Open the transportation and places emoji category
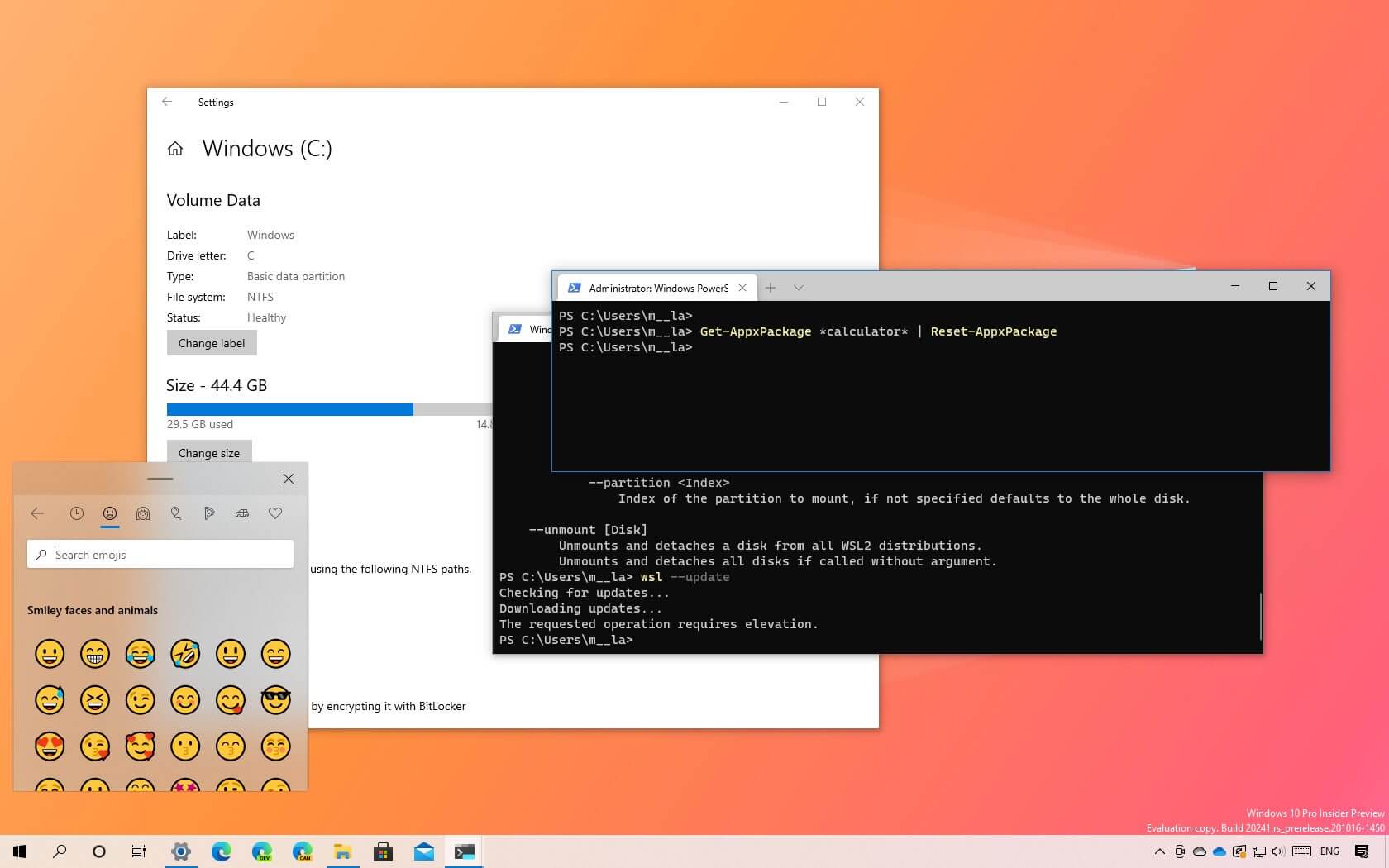This screenshot has height=868, width=1389. [242, 513]
